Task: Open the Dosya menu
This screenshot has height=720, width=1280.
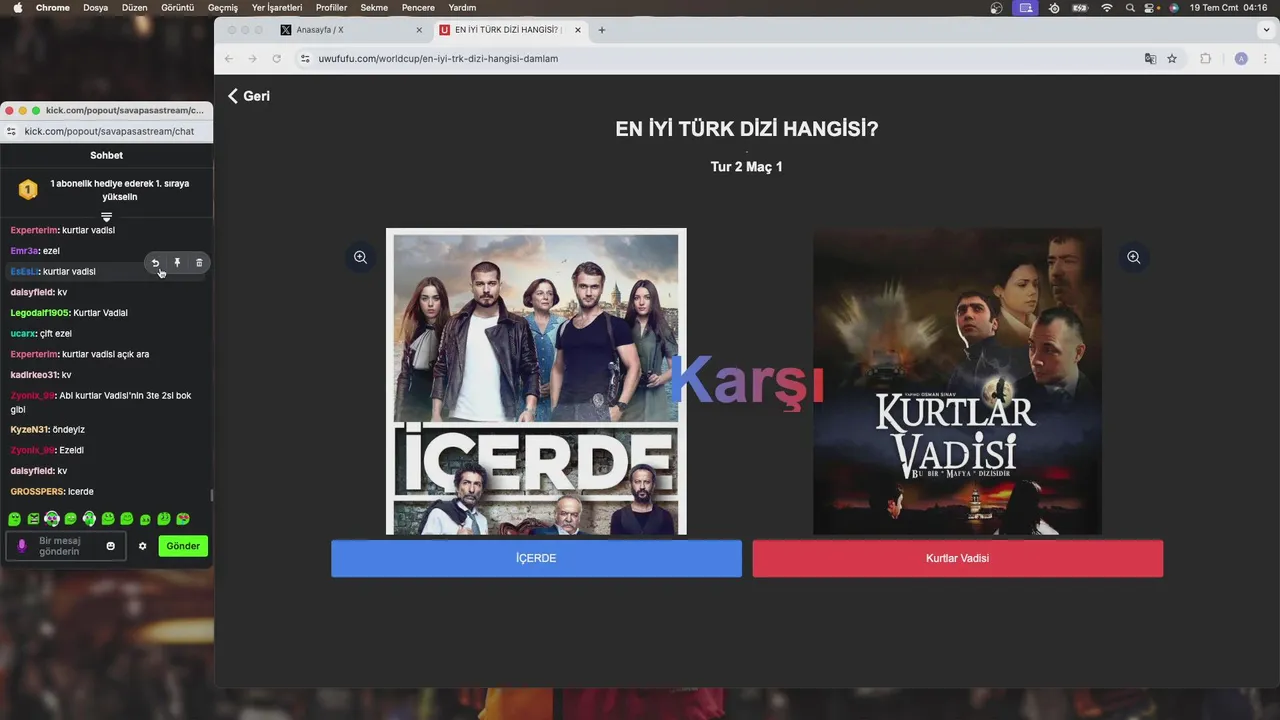Action: [x=95, y=8]
